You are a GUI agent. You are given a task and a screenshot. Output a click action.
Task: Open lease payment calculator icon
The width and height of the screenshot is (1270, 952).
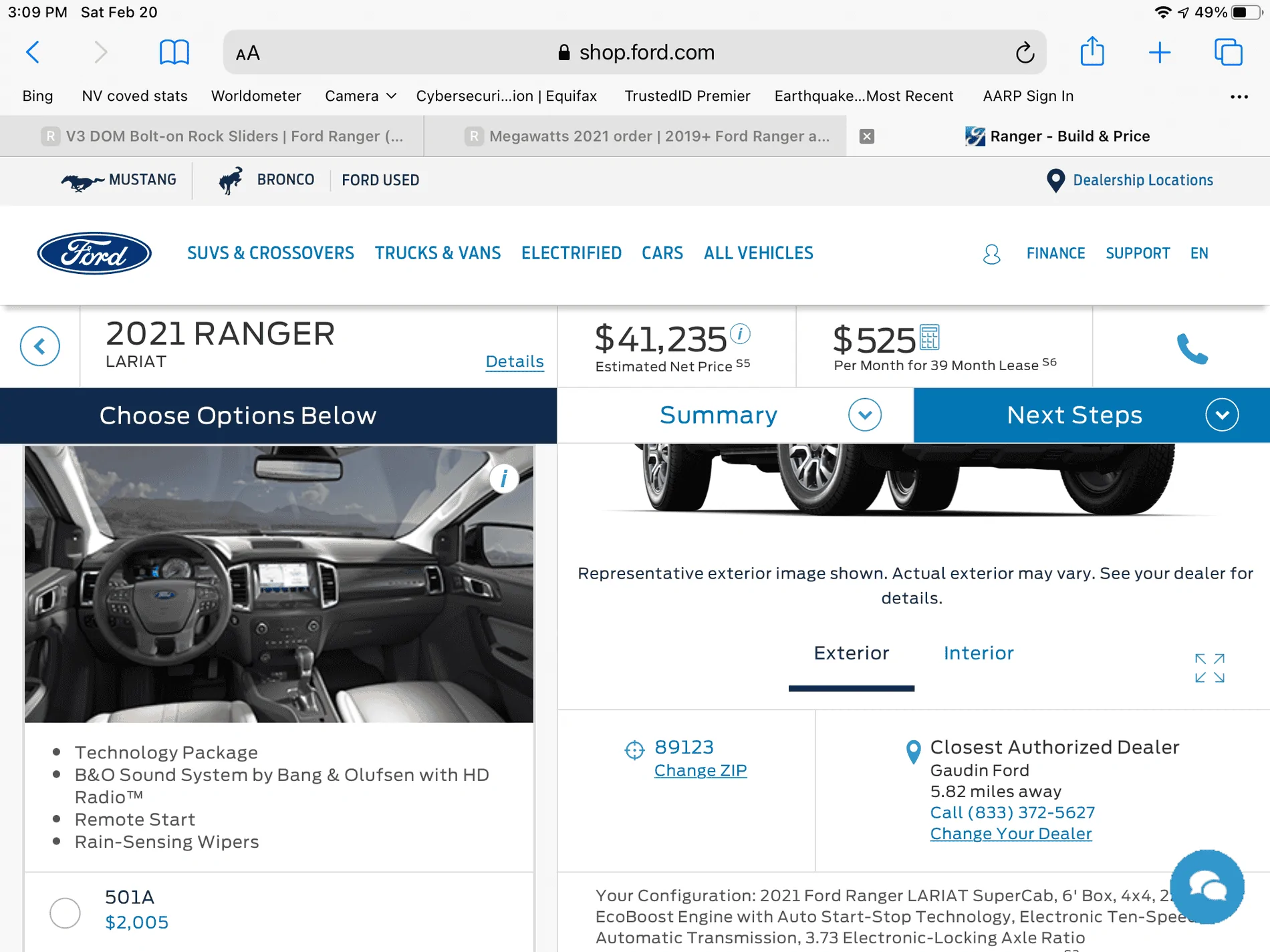point(929,337)
